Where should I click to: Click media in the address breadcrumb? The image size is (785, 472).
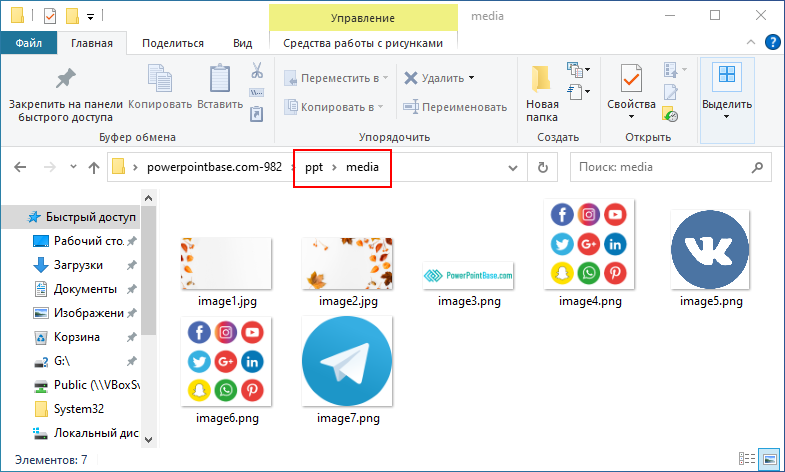(362, 167)
